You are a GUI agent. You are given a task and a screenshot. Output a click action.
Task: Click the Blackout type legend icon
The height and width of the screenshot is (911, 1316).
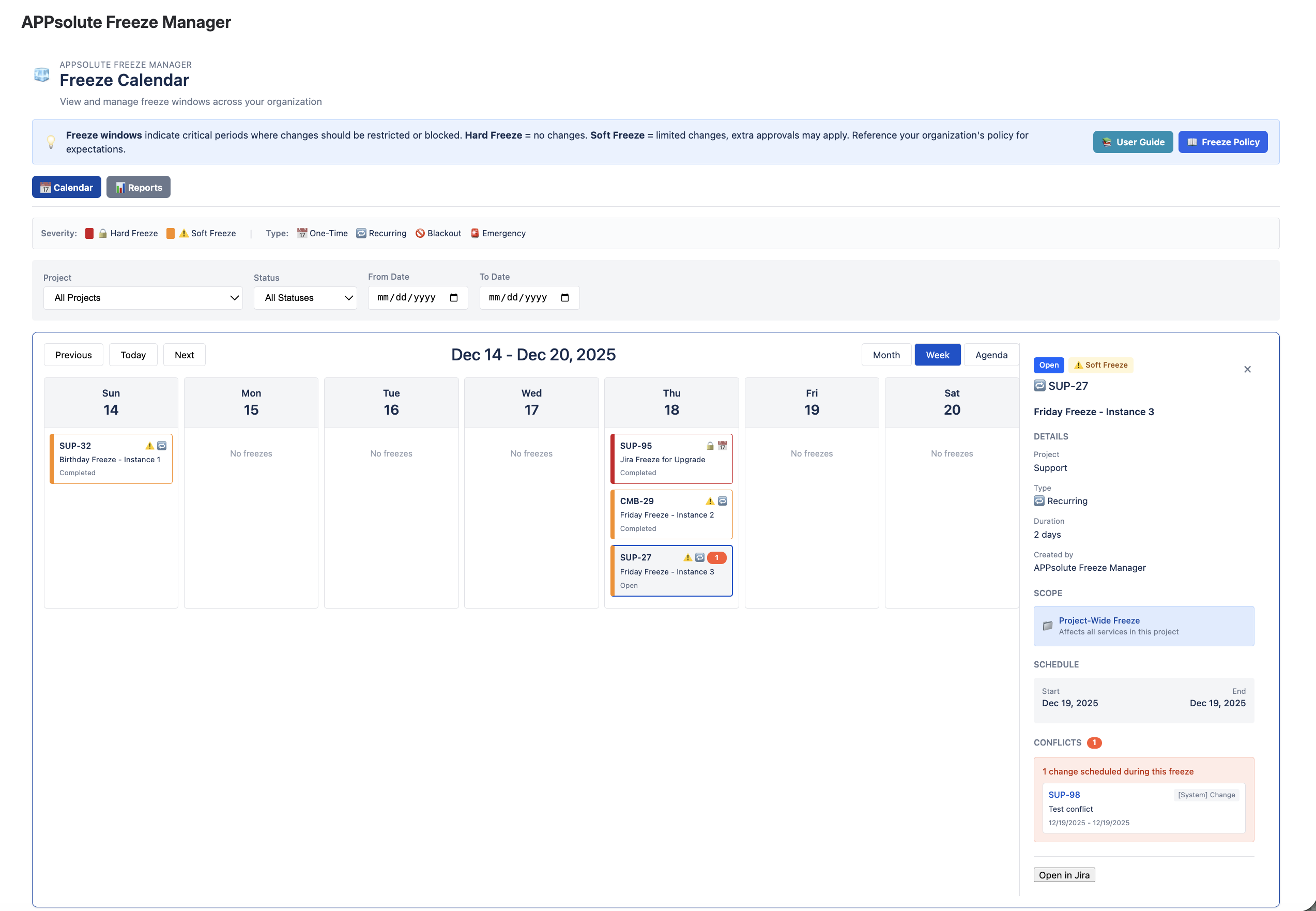420,234
